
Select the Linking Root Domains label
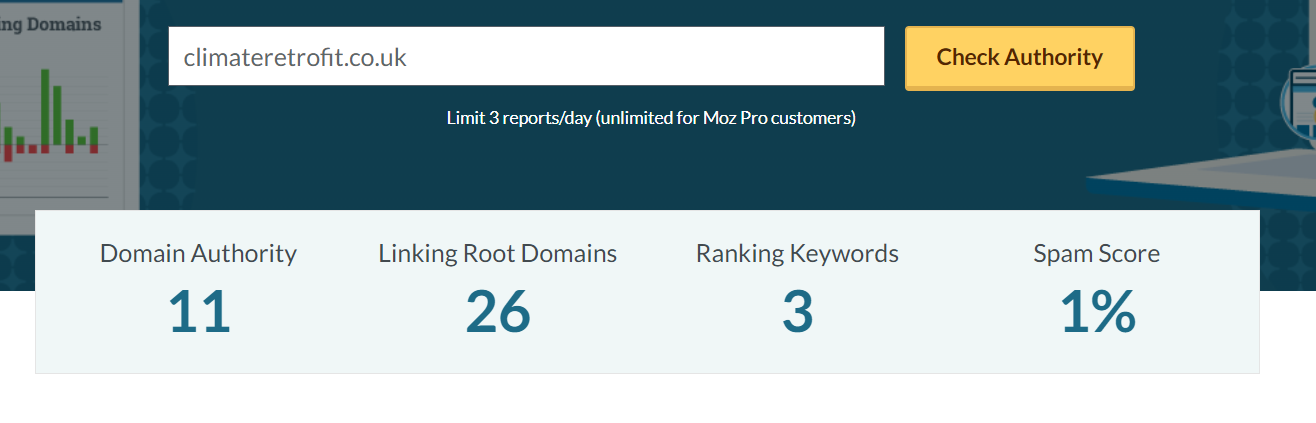click(x=497, y=254)
